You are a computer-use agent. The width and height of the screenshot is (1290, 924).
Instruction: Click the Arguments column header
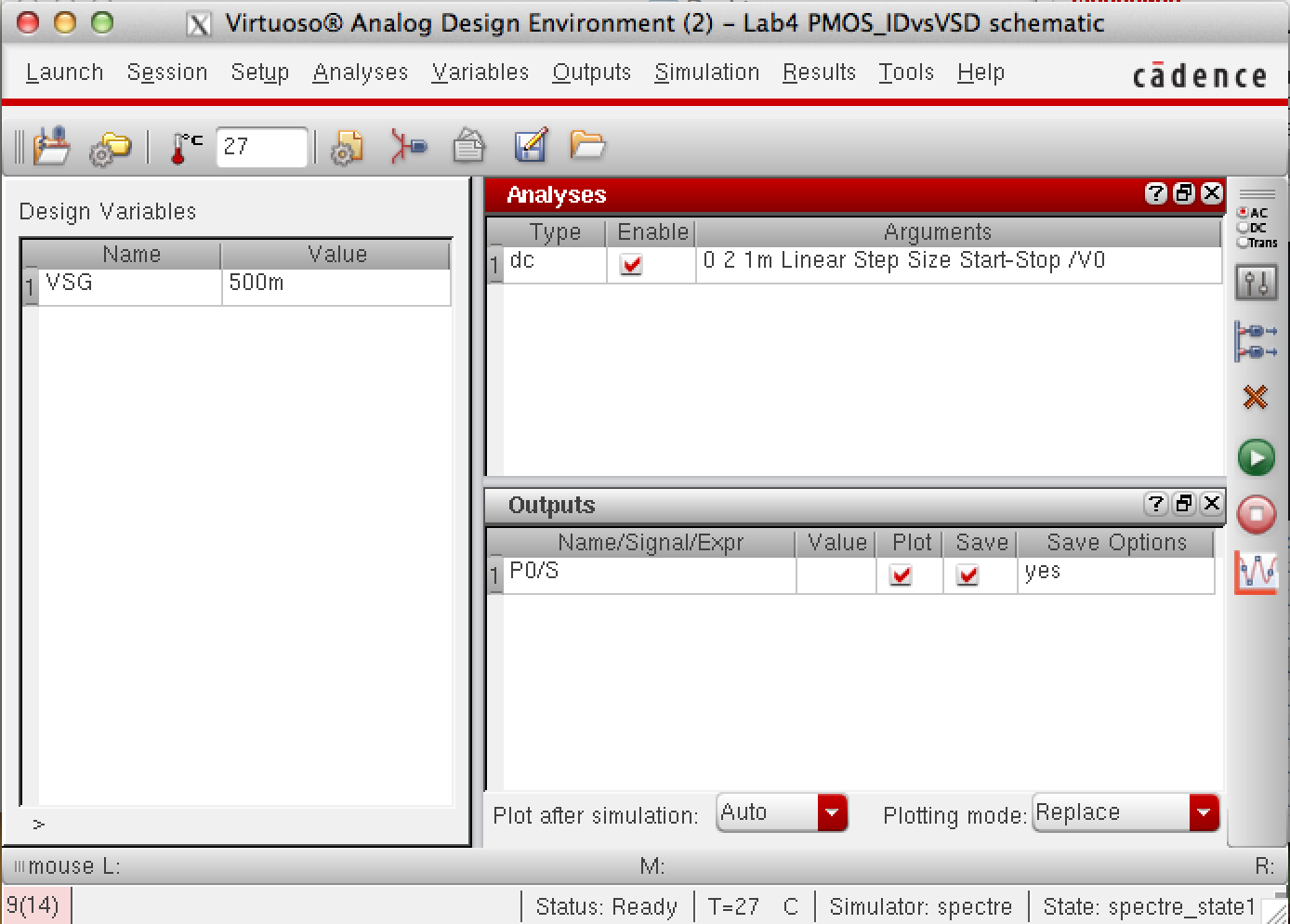938,232
